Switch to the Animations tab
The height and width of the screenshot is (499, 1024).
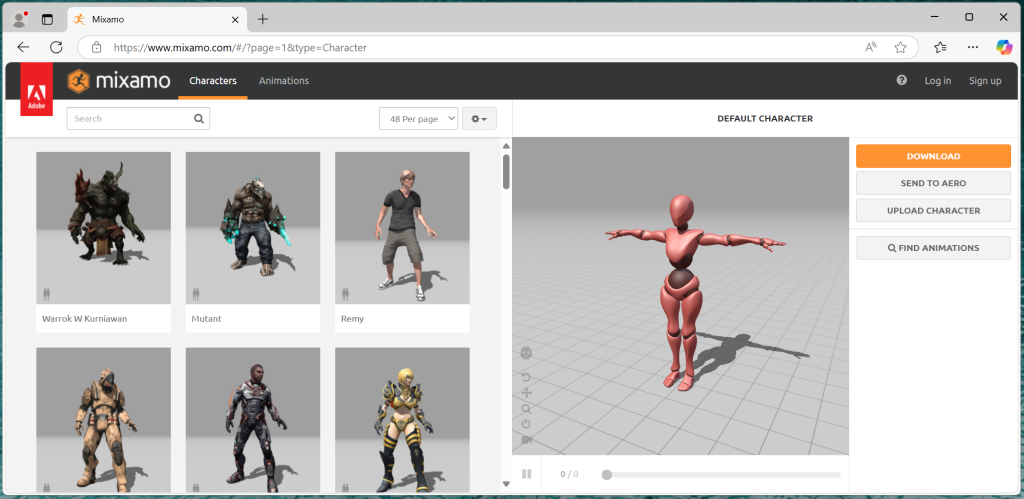(283, 81)
